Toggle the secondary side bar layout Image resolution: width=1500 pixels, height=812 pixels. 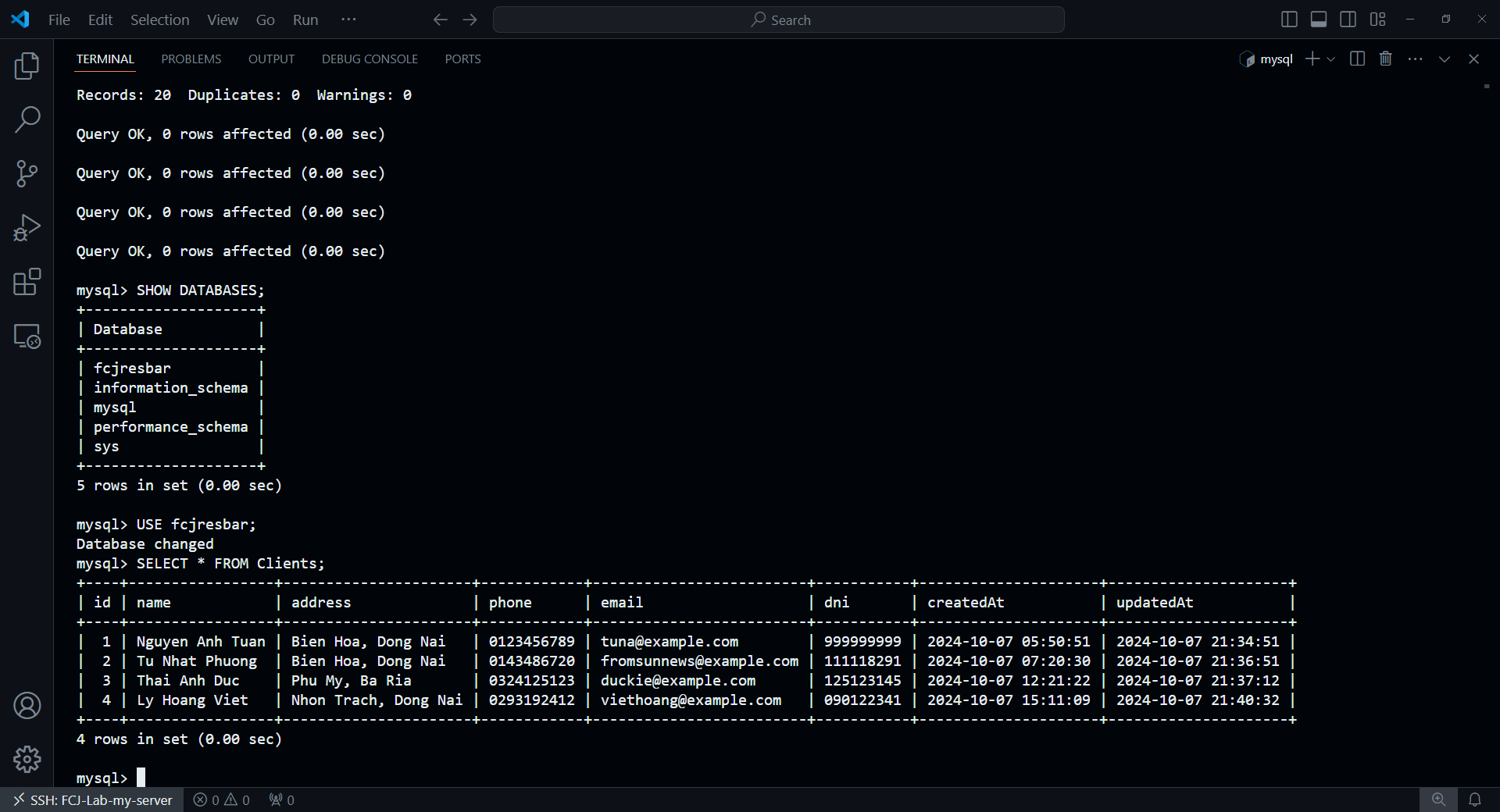[x=1348, y=20]
